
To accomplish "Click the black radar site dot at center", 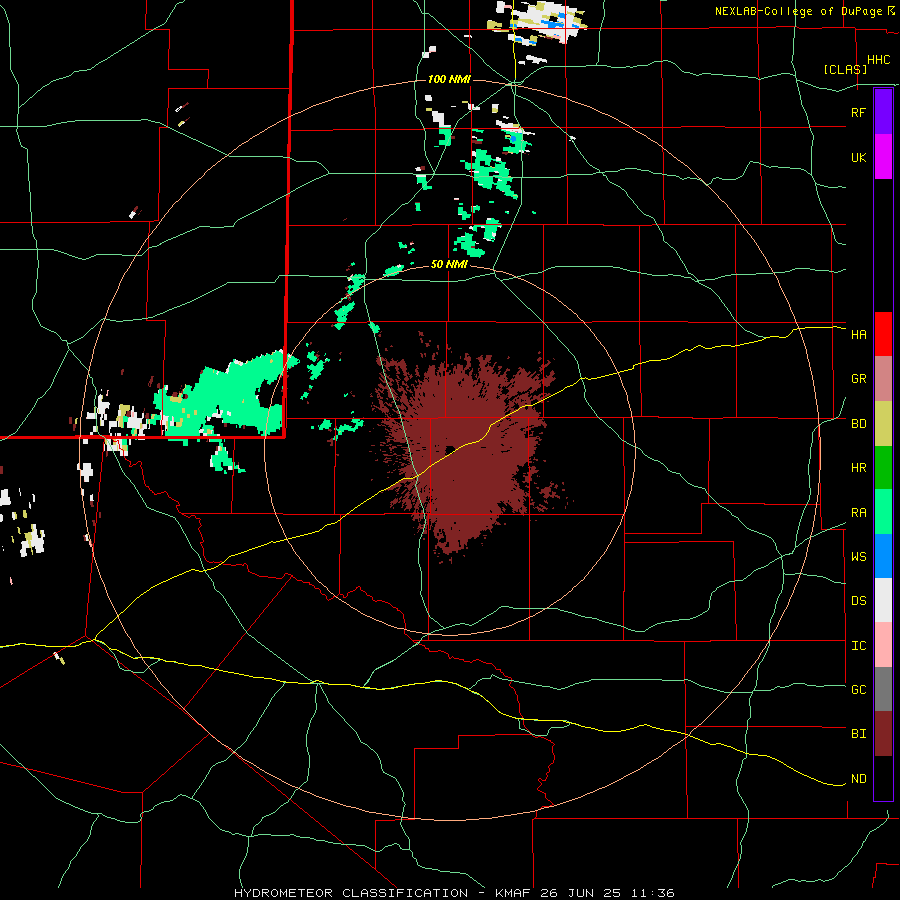I will 451,449.
